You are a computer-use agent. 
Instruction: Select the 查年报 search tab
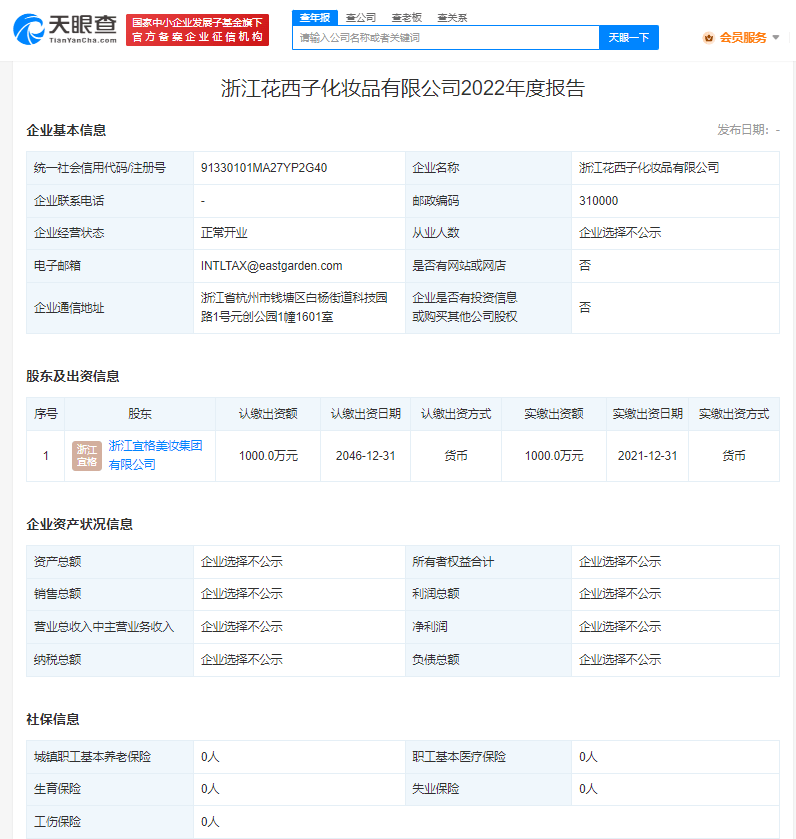[315, 17]
